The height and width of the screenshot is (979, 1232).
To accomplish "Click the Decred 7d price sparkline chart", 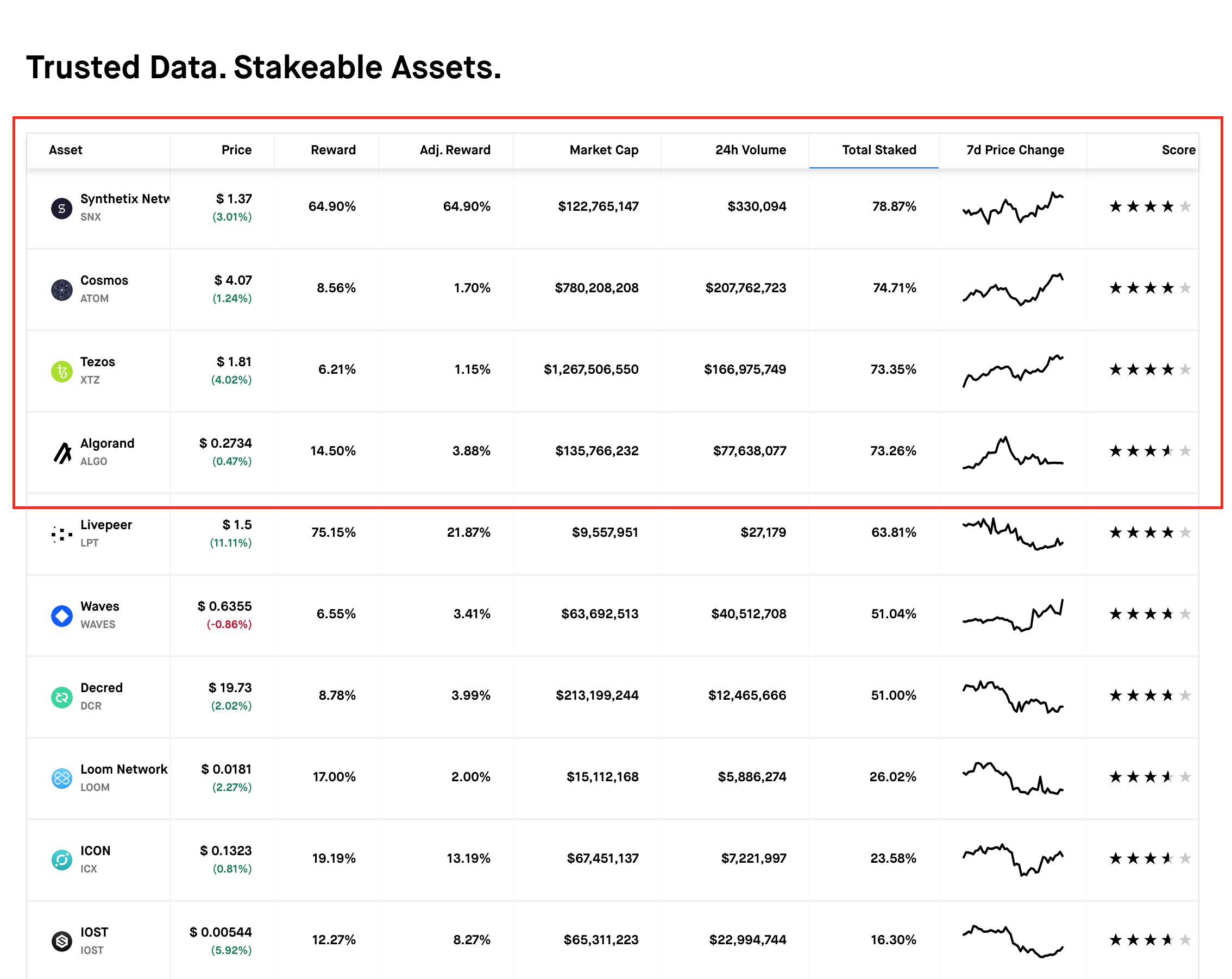I will [1013, 696].
